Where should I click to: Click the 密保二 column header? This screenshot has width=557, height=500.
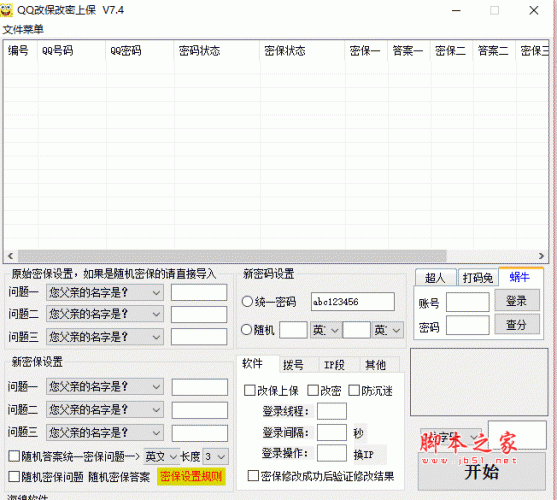451,51
